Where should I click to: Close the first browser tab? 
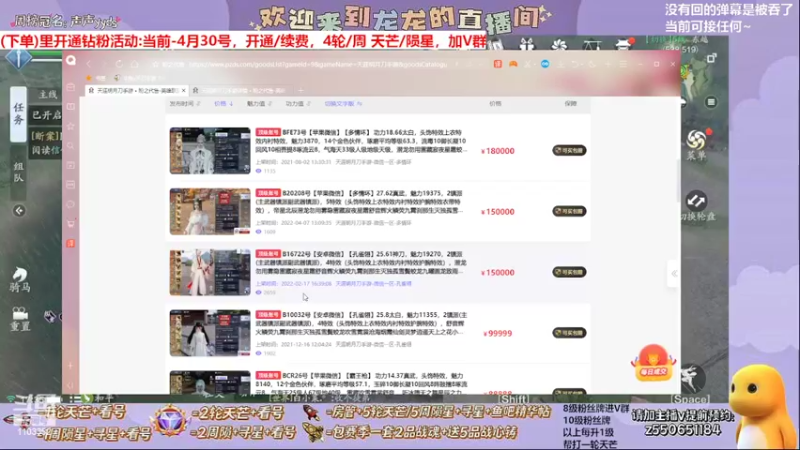pos(184,90)
